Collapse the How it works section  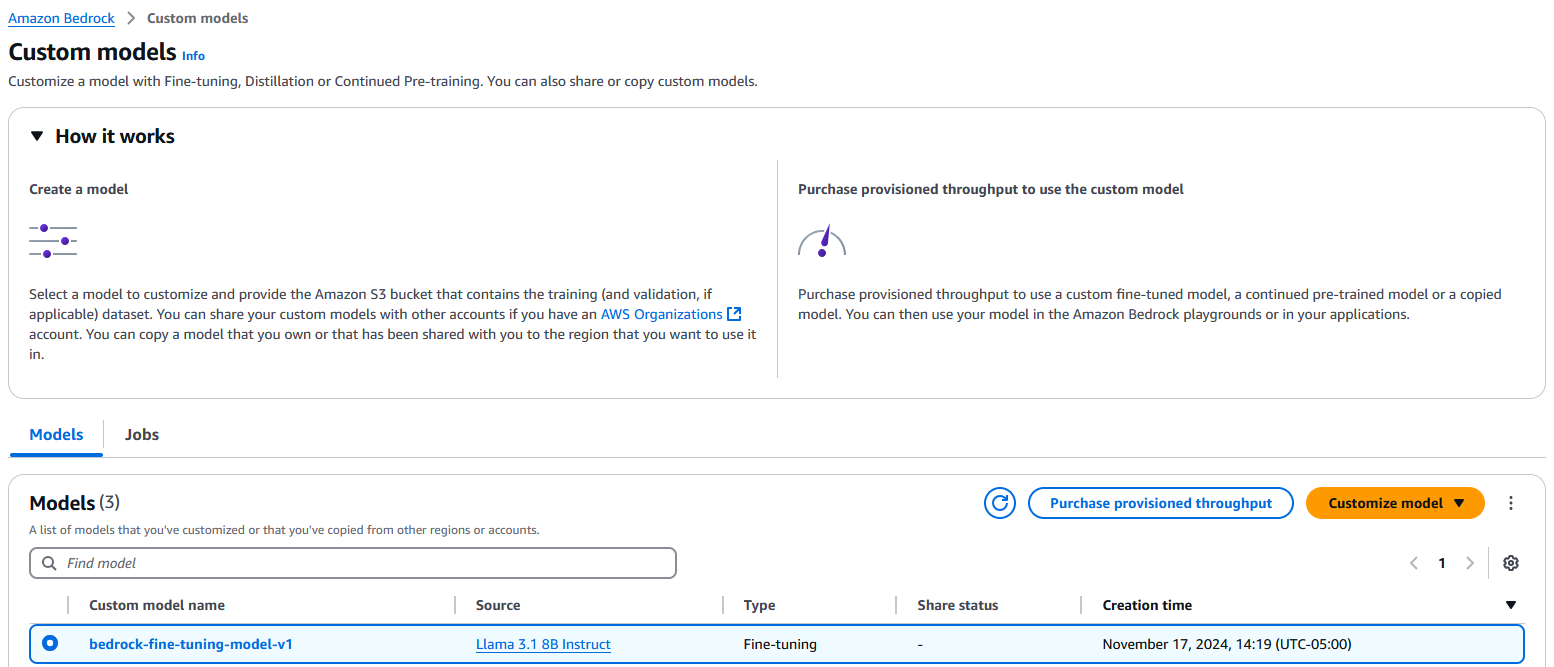click(37, 136)
